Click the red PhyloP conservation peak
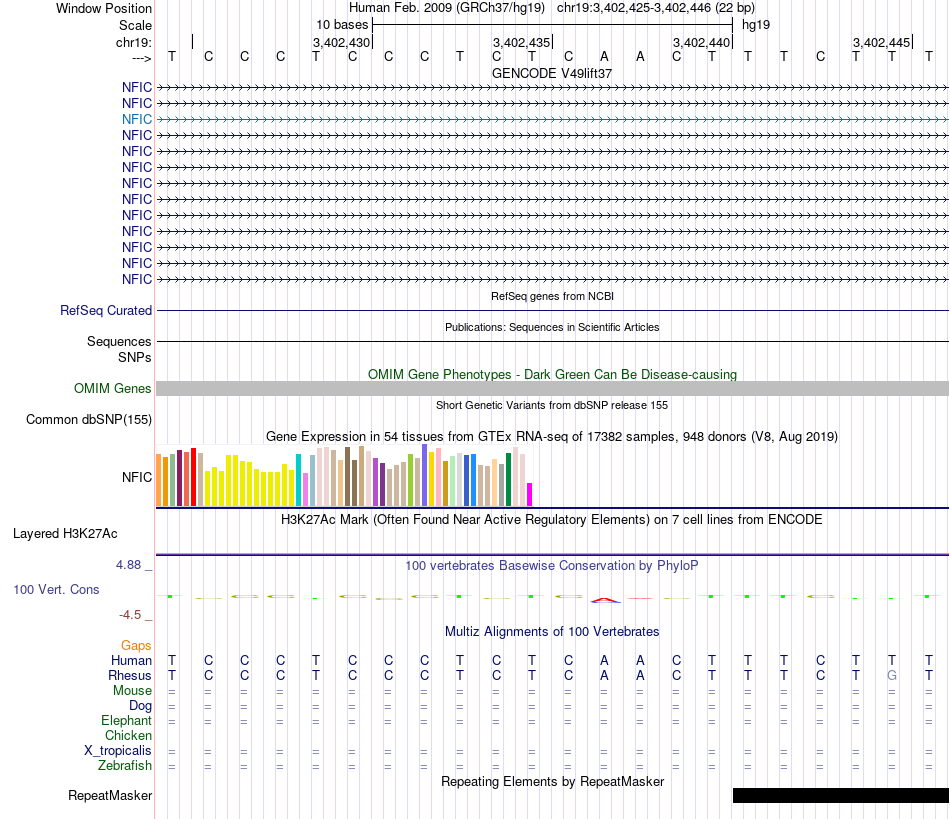The width and height of the screenshot is (950, 819). coord(606,600)
